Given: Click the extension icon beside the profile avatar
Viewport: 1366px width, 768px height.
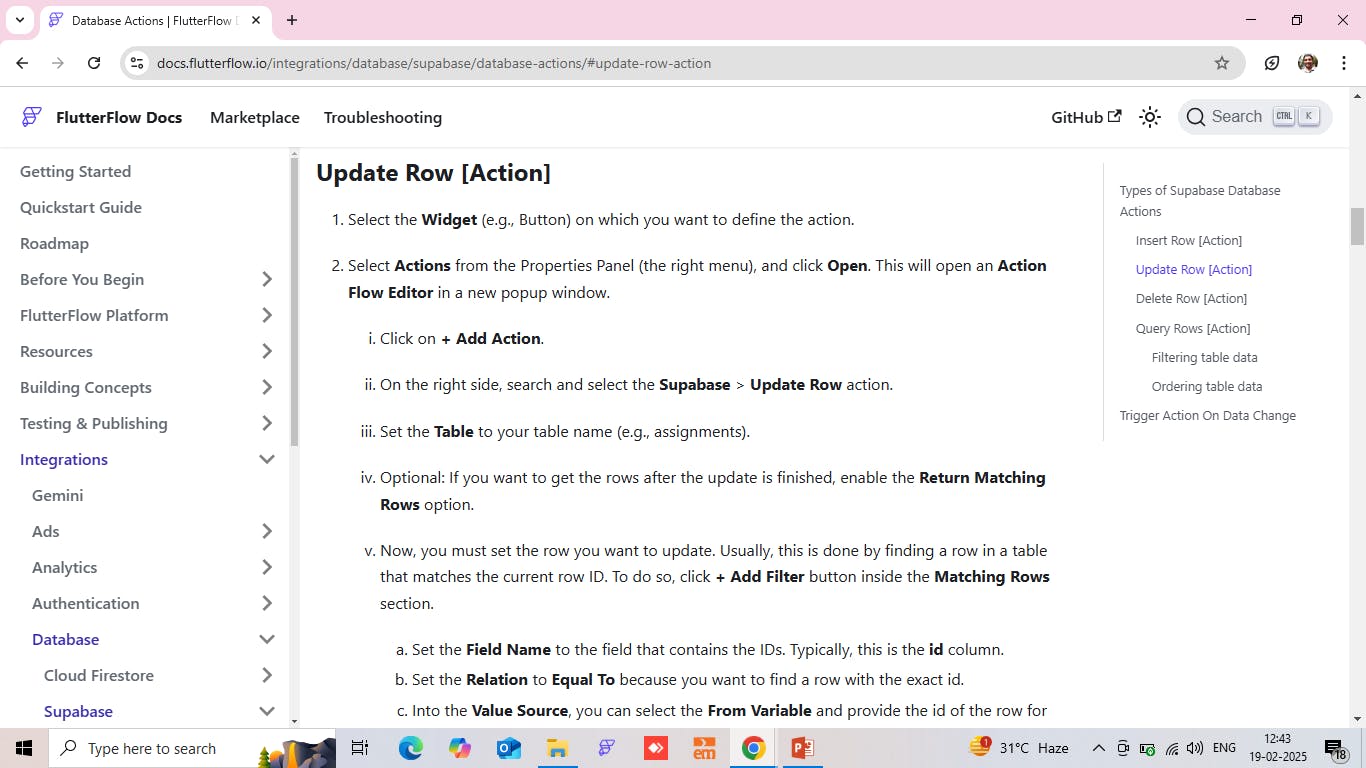Looking at the screenshot, I should click(1272, 63).
